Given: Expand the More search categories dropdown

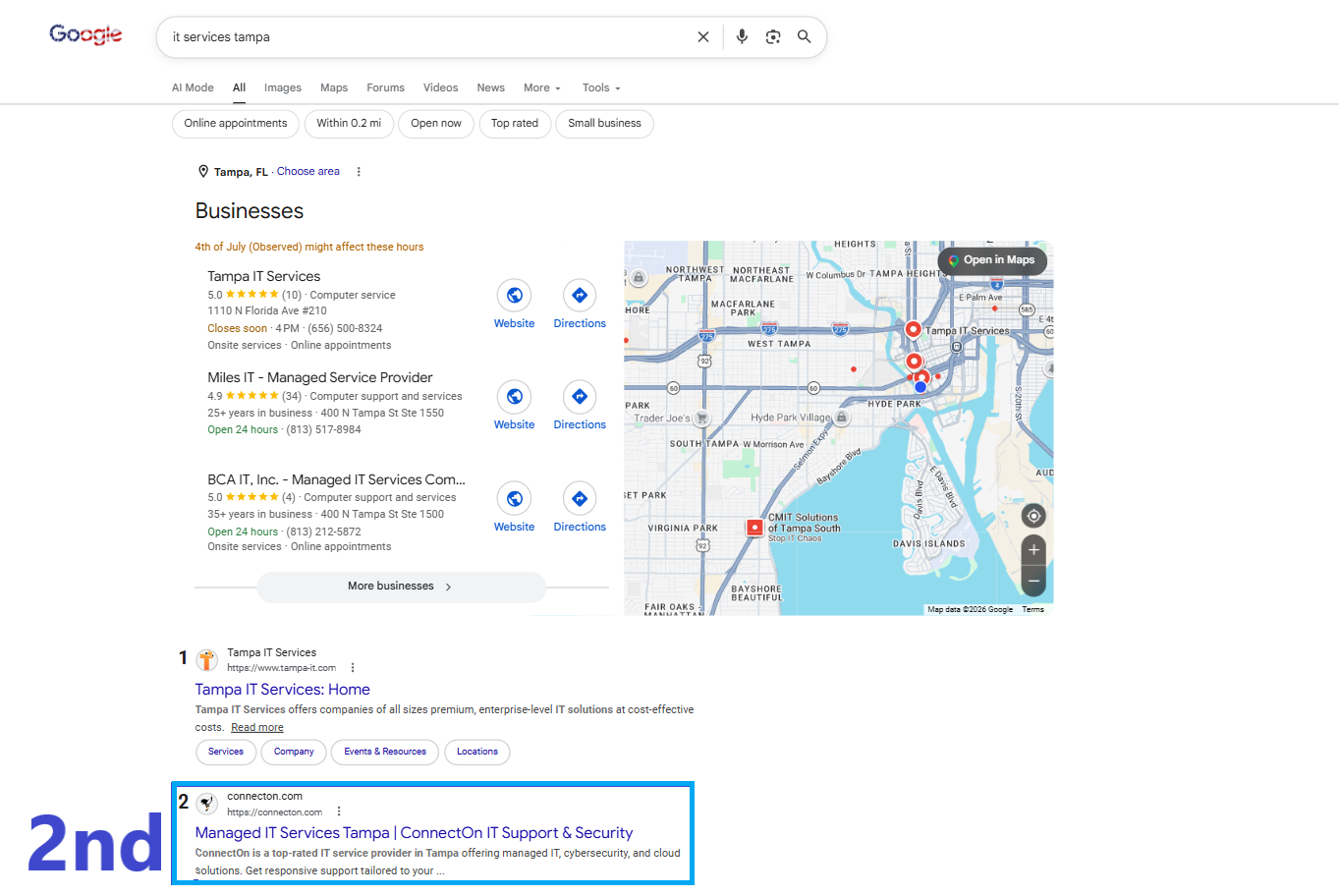Looking at the screenshot, I should coord(542,88).
